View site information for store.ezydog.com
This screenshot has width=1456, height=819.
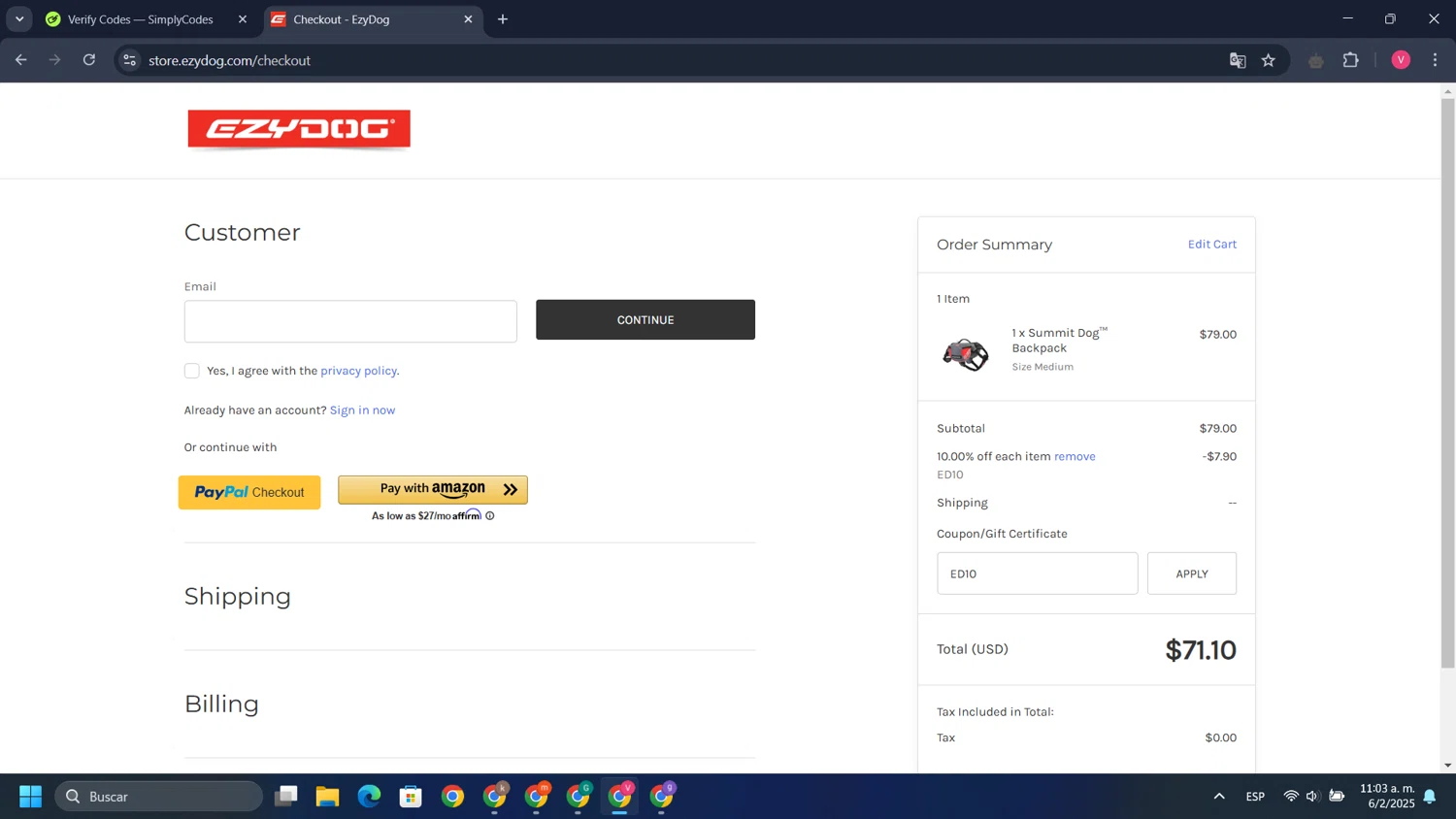coord(129,60)
